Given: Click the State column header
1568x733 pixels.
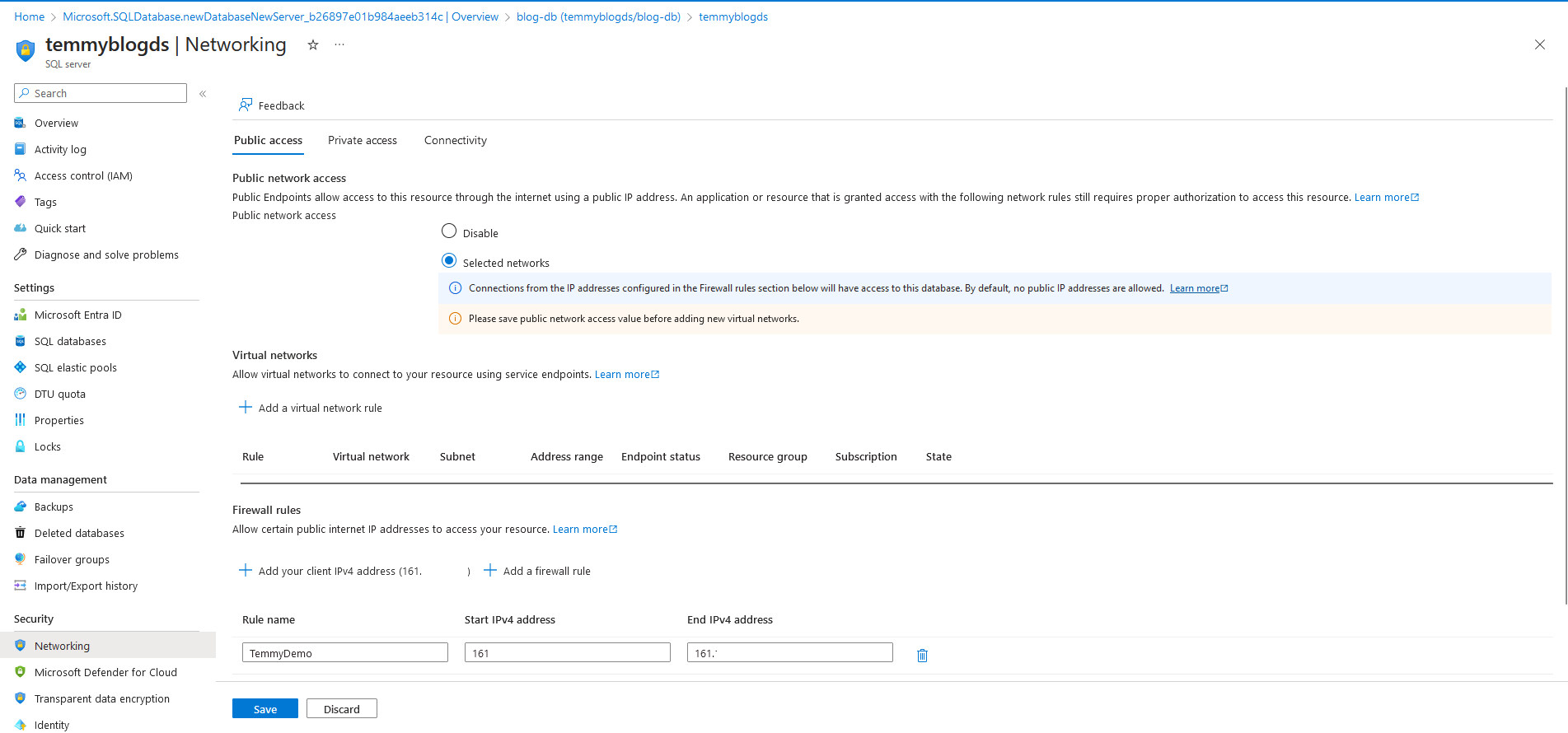Looking at the screenshot, I should click(938, 457).
